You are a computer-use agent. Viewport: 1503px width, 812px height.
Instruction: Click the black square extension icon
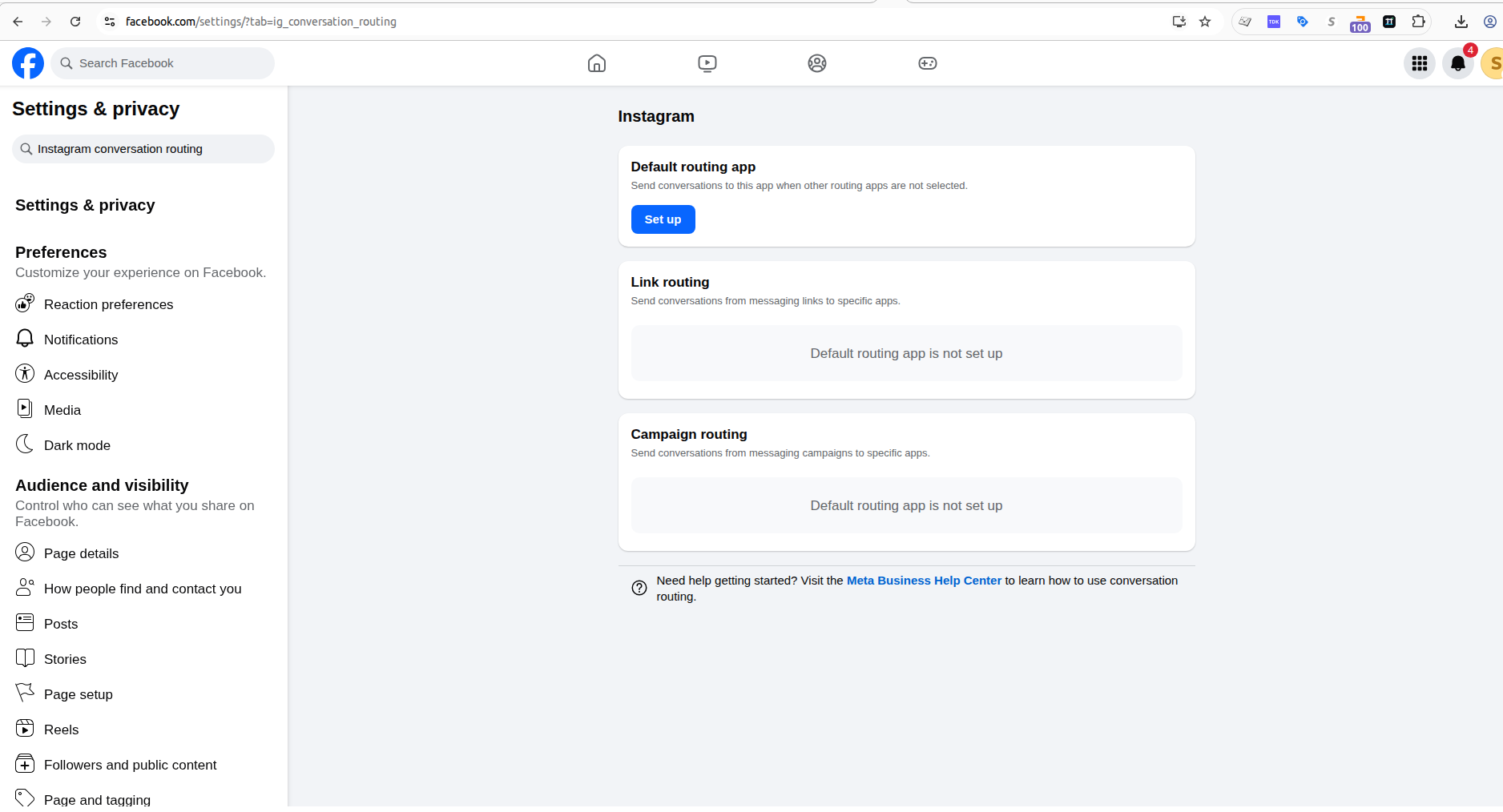pos(1389,22)
